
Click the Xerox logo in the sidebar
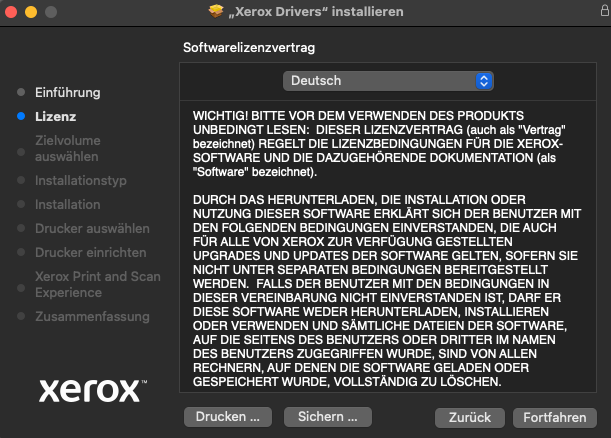pos(92,389)
